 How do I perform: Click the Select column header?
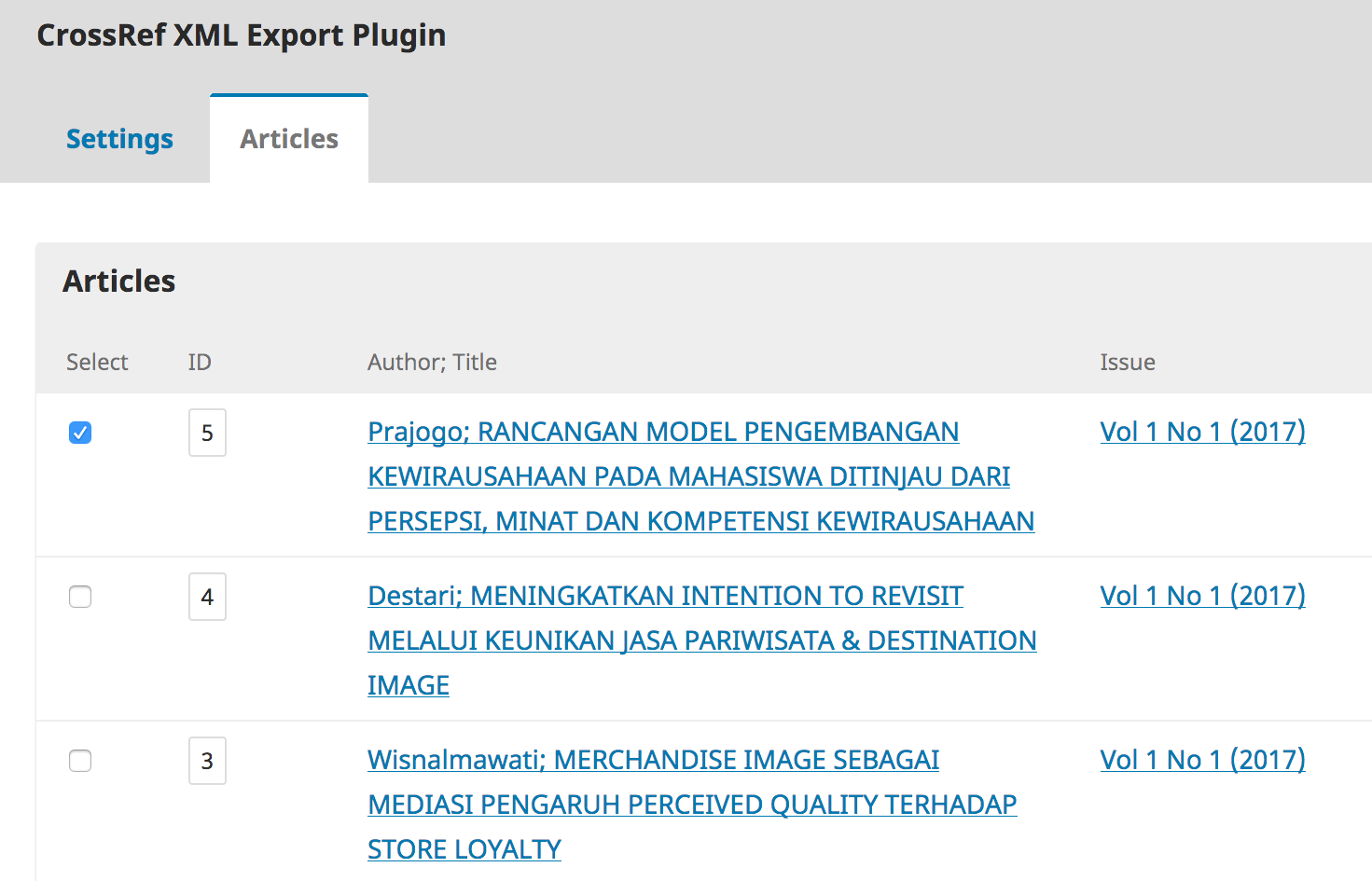pos(97,362)
